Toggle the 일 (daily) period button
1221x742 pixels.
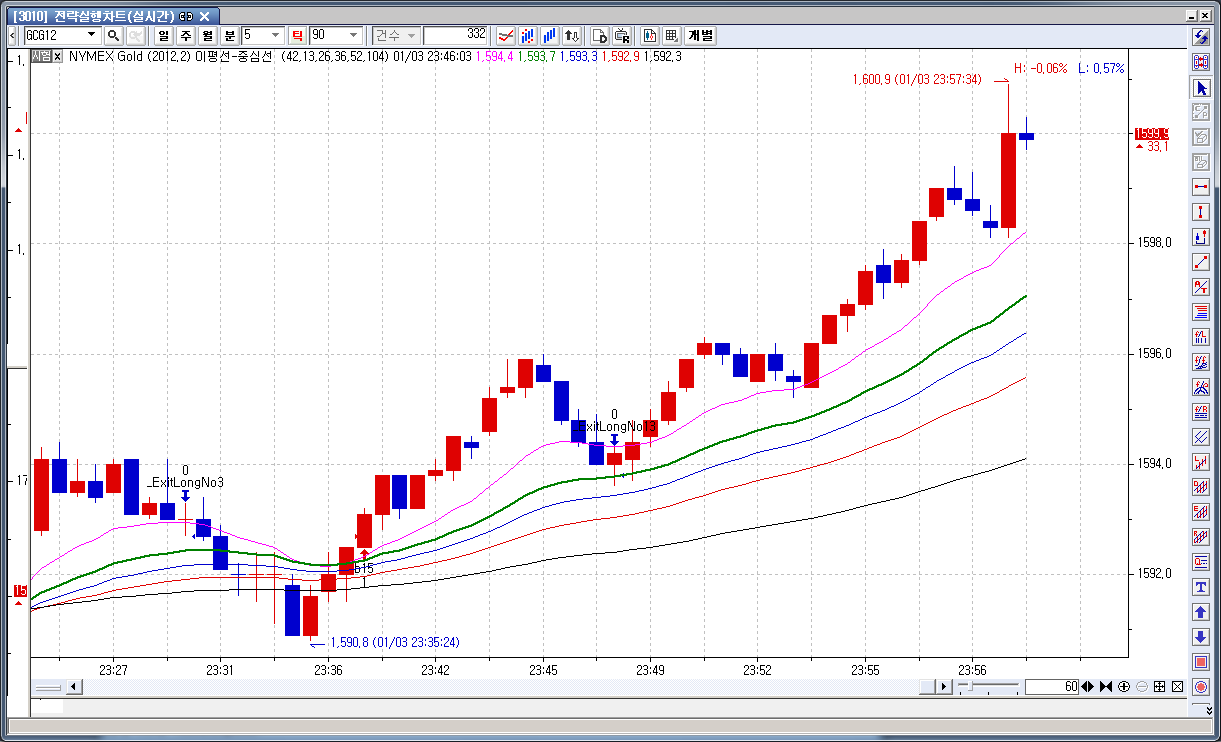tap(162, 36)
